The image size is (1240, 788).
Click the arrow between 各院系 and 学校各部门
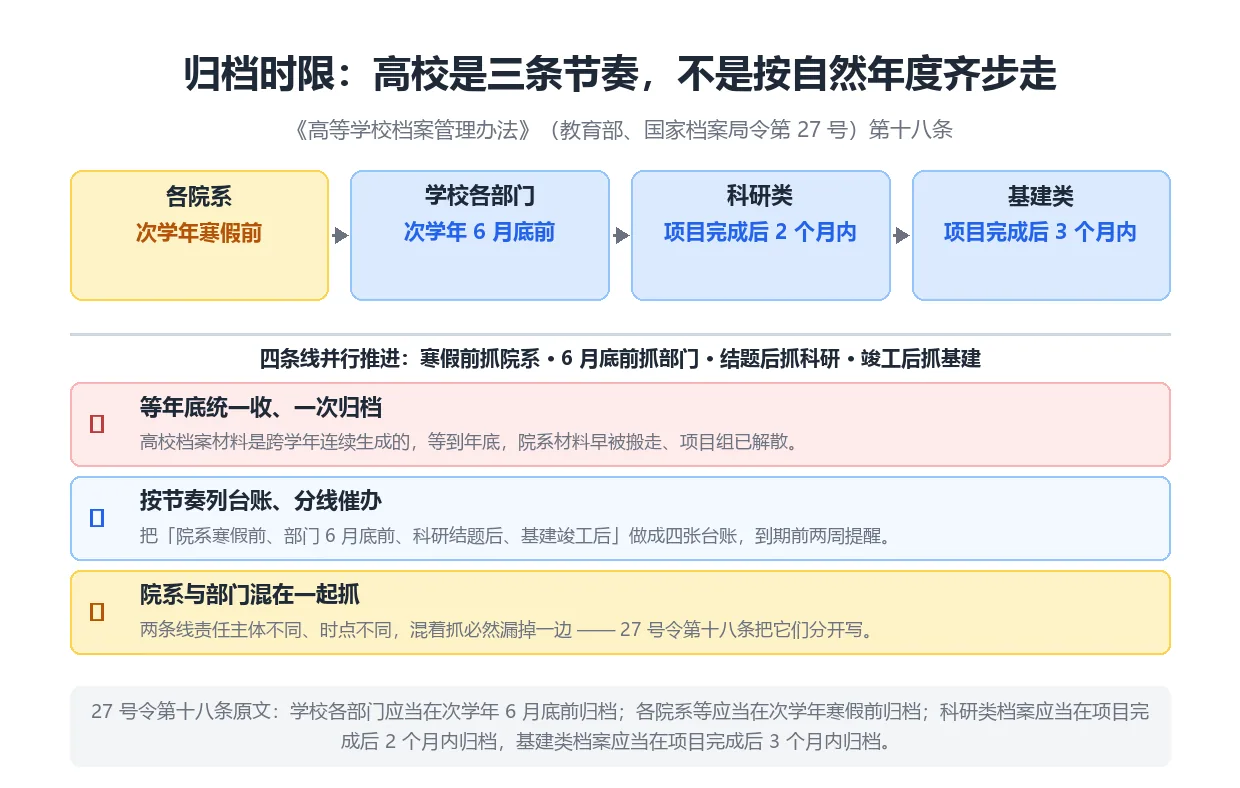[x=340, y=236]
